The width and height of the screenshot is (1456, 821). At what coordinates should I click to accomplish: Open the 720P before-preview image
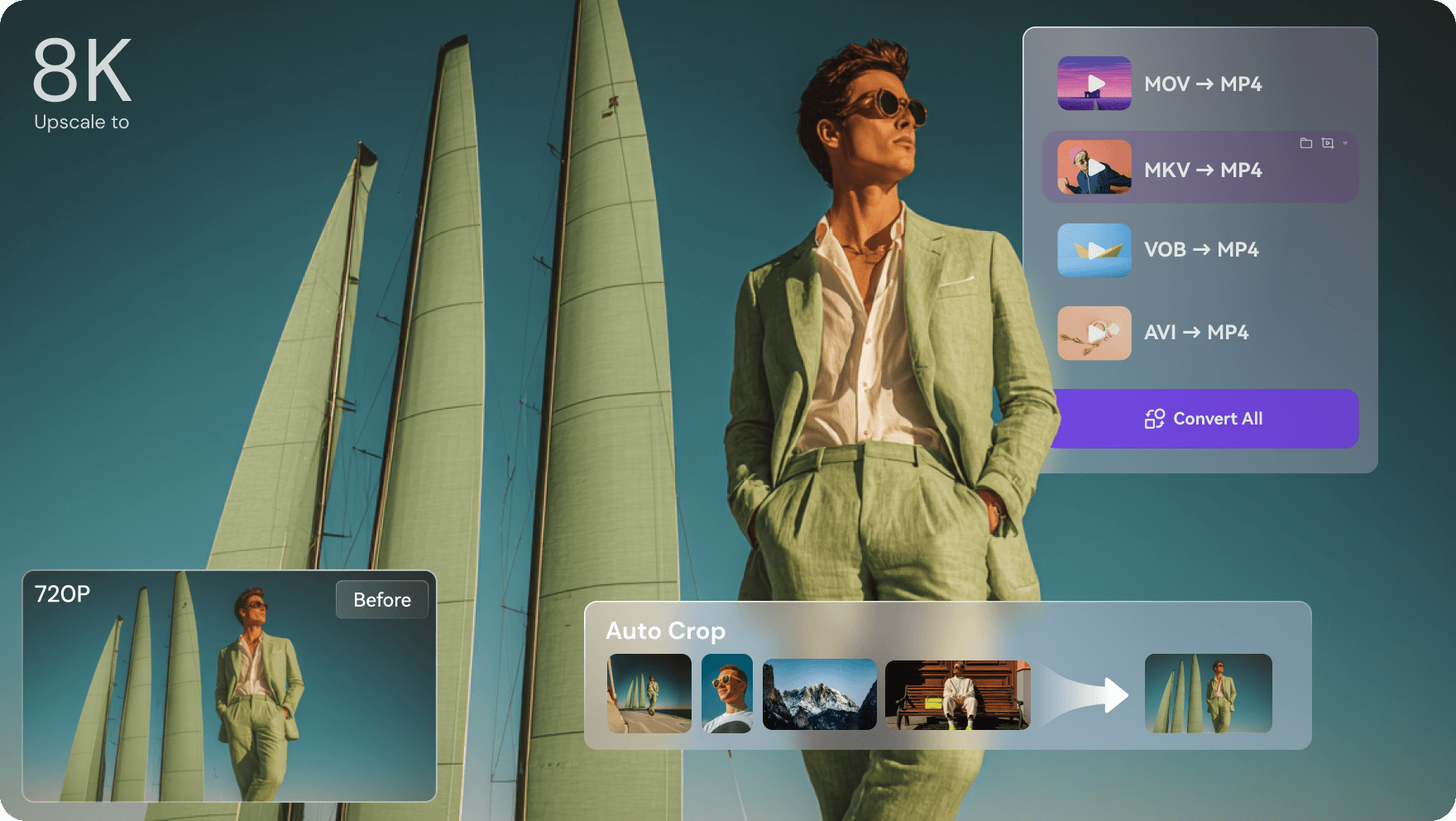[x=229, y=686]
